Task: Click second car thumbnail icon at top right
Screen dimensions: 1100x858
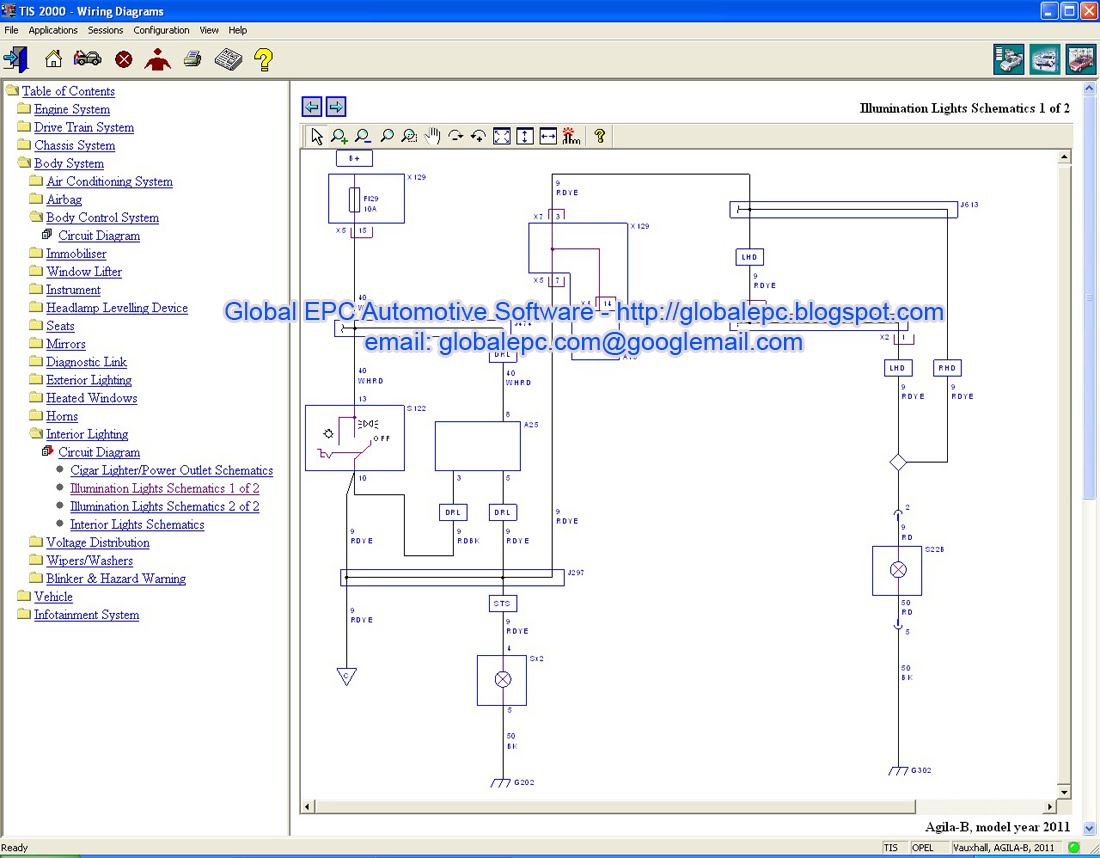Action: pyautogui.click(x=1045, y=60)
